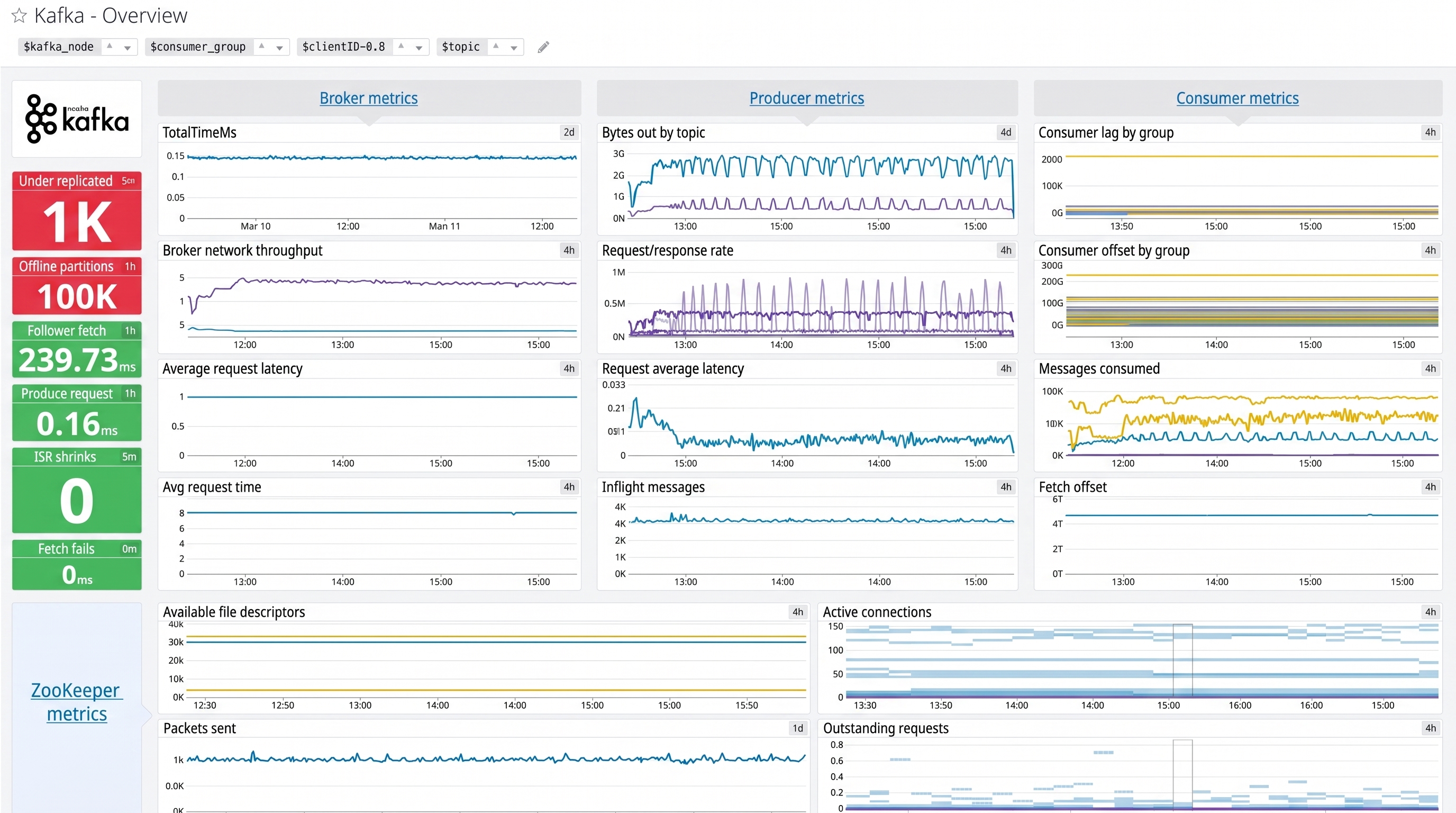
Task: Star the Kafka - Overview dashboard
Action: pyautogui.click(x=19, y=15)
